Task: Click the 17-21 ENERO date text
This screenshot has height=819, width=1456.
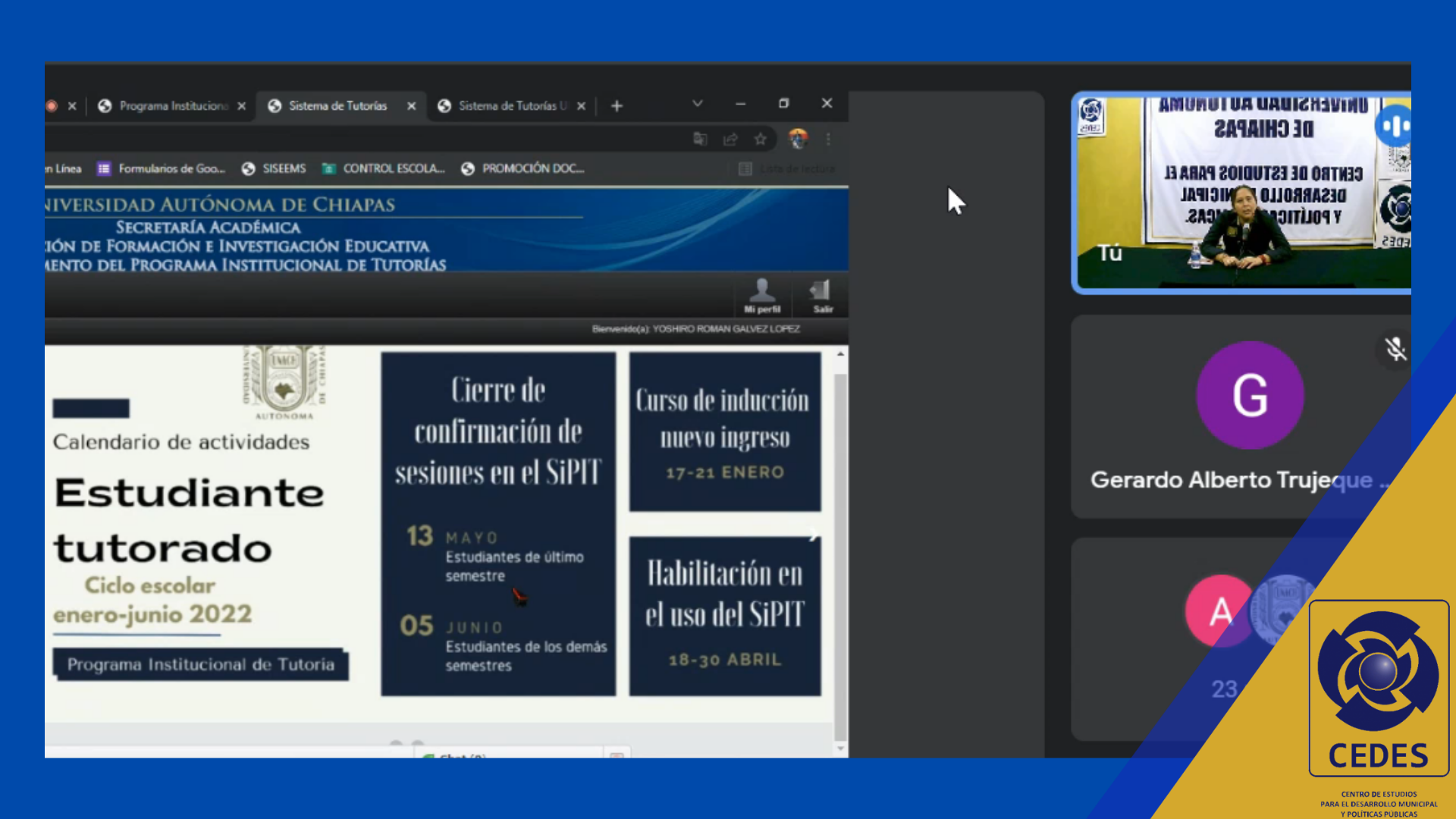Action: click(x=725, y=472)
